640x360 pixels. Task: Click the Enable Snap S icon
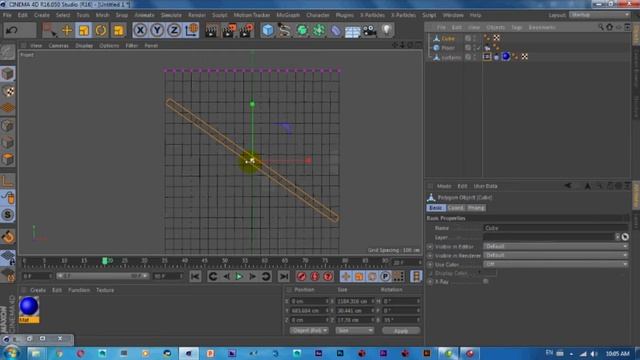coord(8,215)
